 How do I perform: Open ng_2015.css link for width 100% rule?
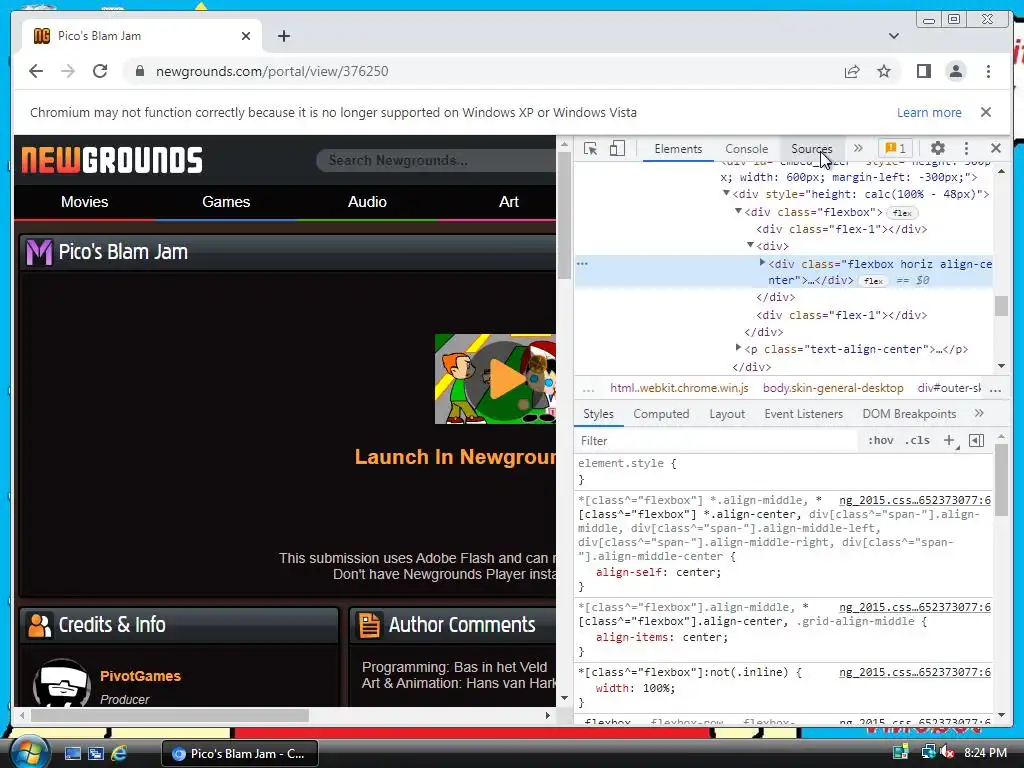(x=914, y=672)
